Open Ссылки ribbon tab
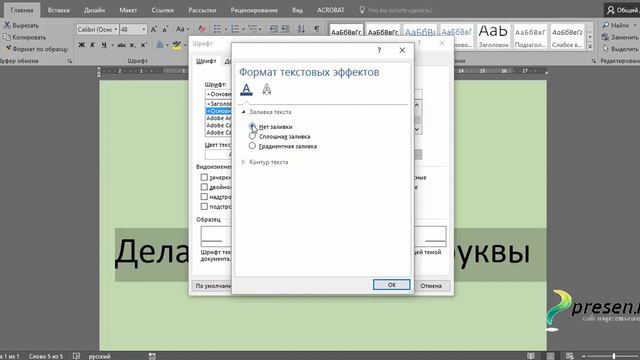 click(x=162, y=10)
